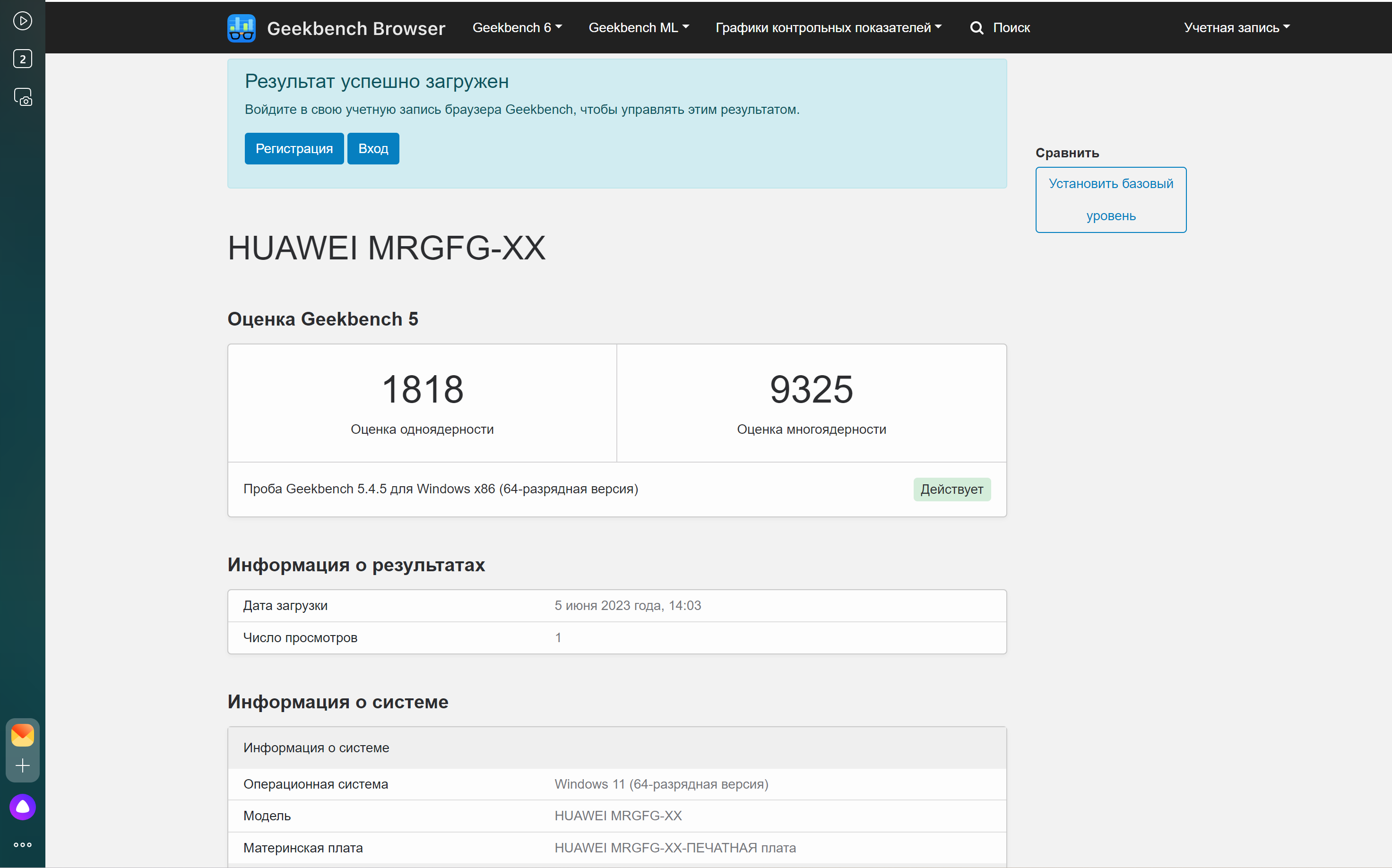
Task: Click the search magnifier icon
Action: tap(977, 27)
